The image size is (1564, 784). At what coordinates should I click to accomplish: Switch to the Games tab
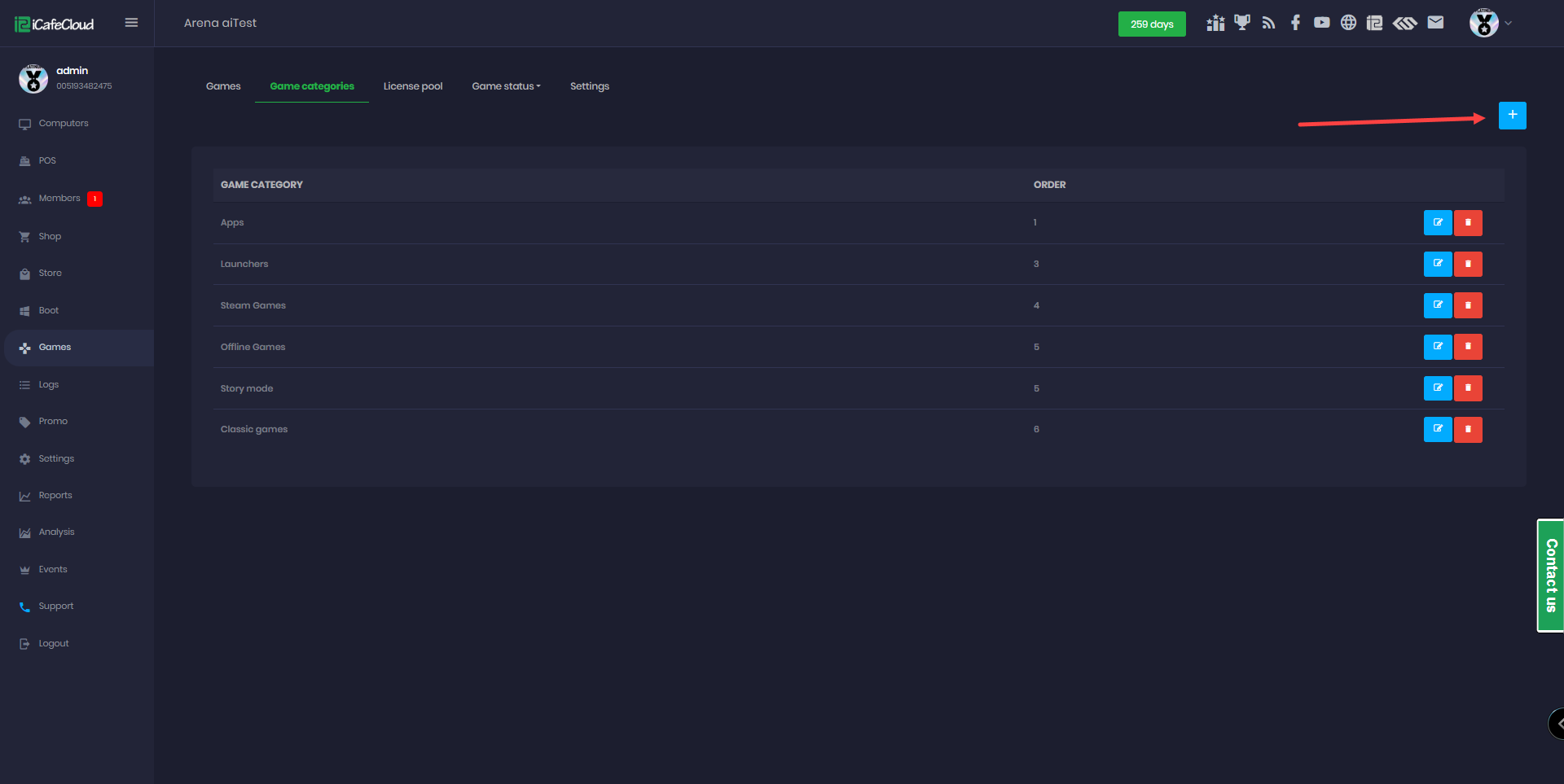[x=223, y=86]
